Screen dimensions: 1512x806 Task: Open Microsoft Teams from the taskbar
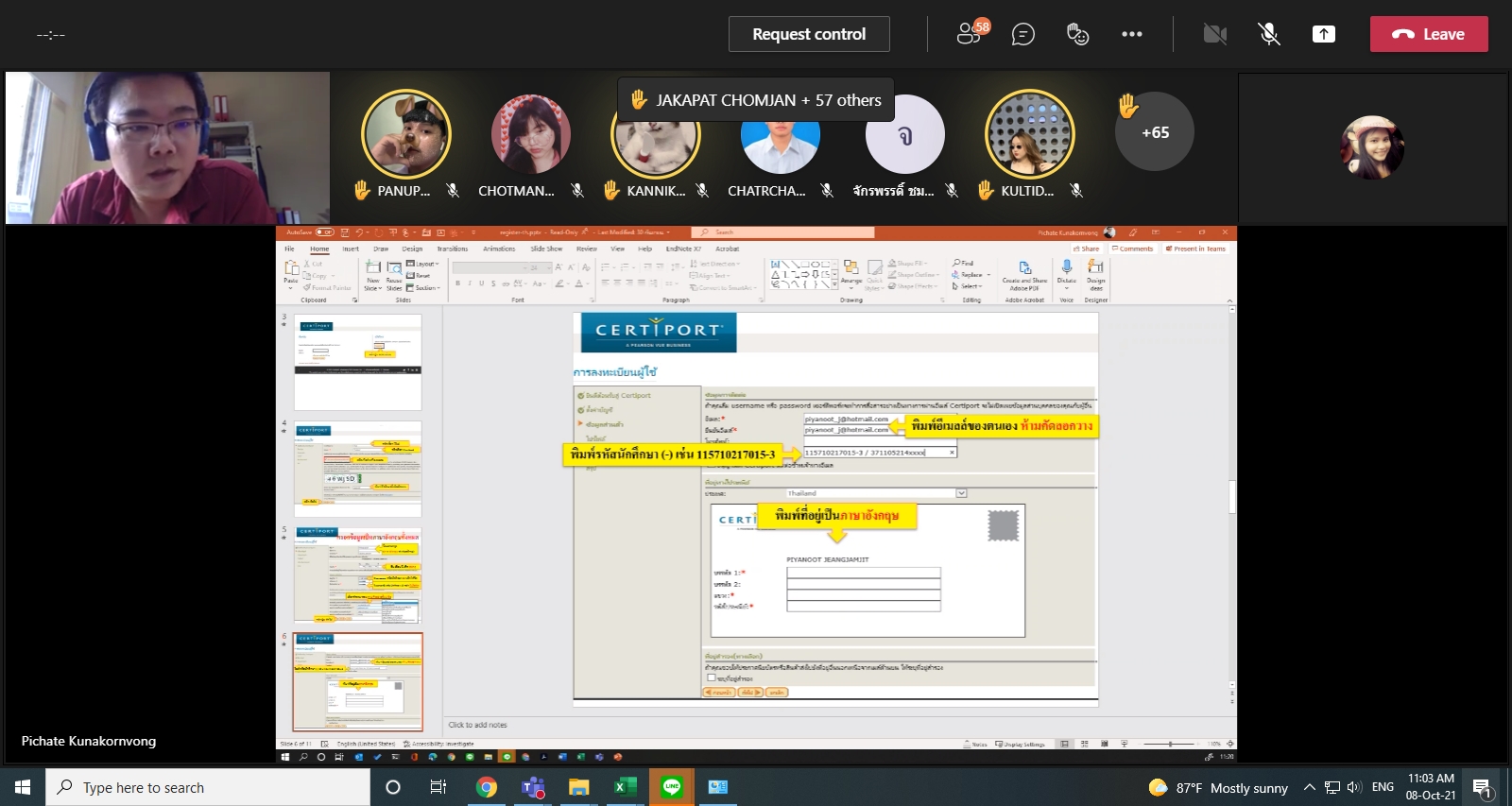coord(533,787)
